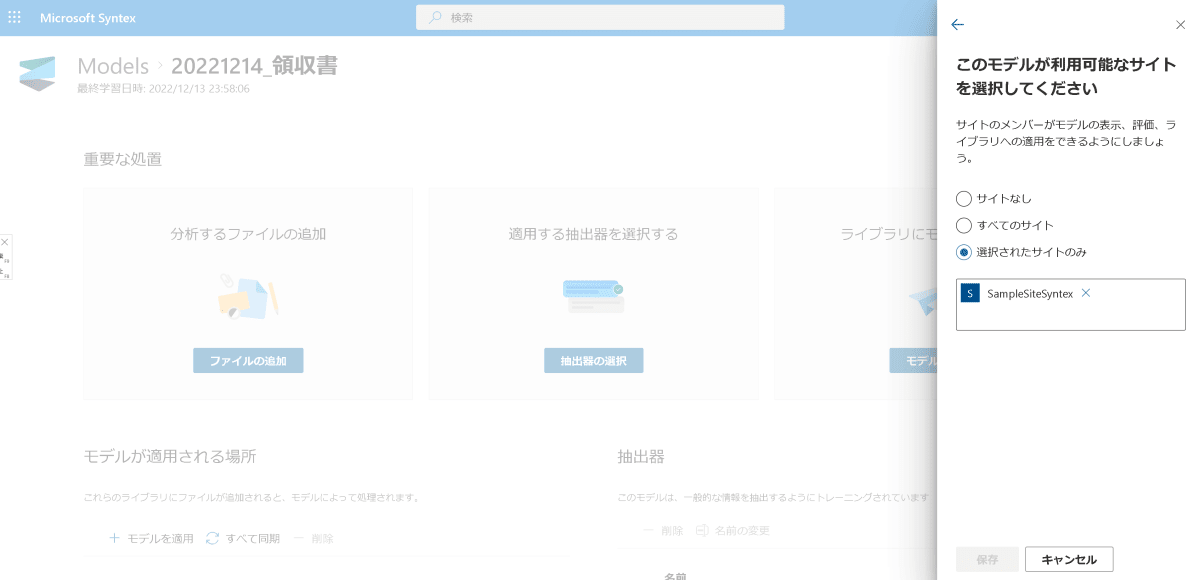Image resolution: width=1200 pixels, height=580 pixels.
Task: Click the キャンセル button
Action: pyautogui.click(x=1069, y=559)
